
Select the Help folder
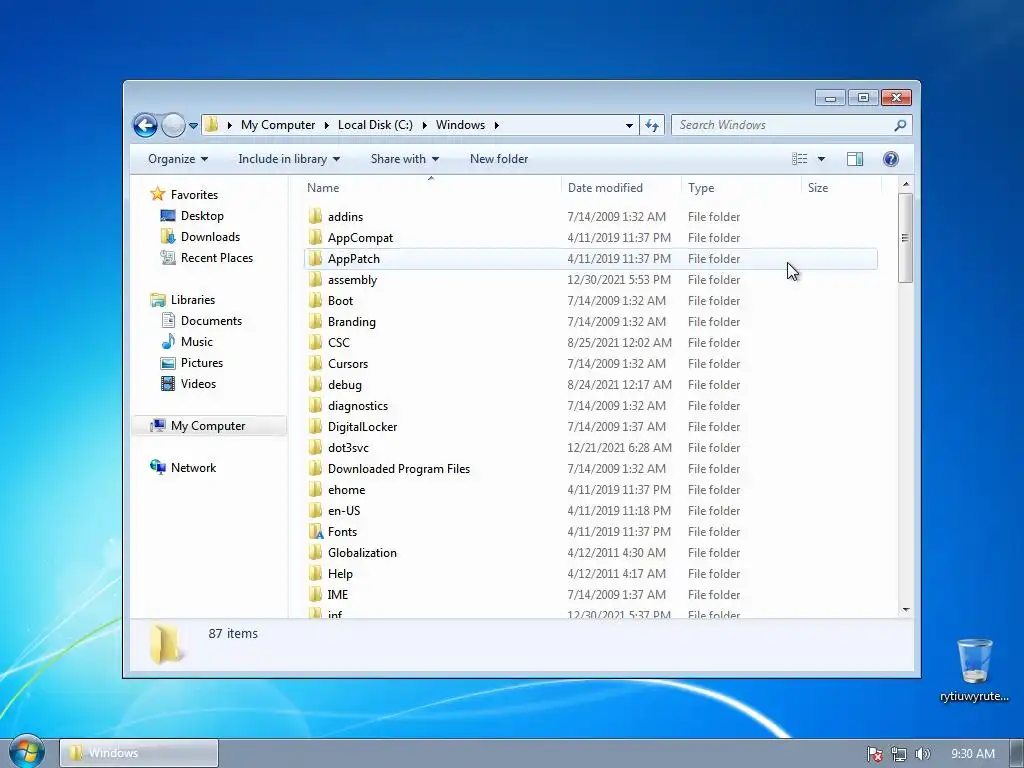(x=590, y=573)
